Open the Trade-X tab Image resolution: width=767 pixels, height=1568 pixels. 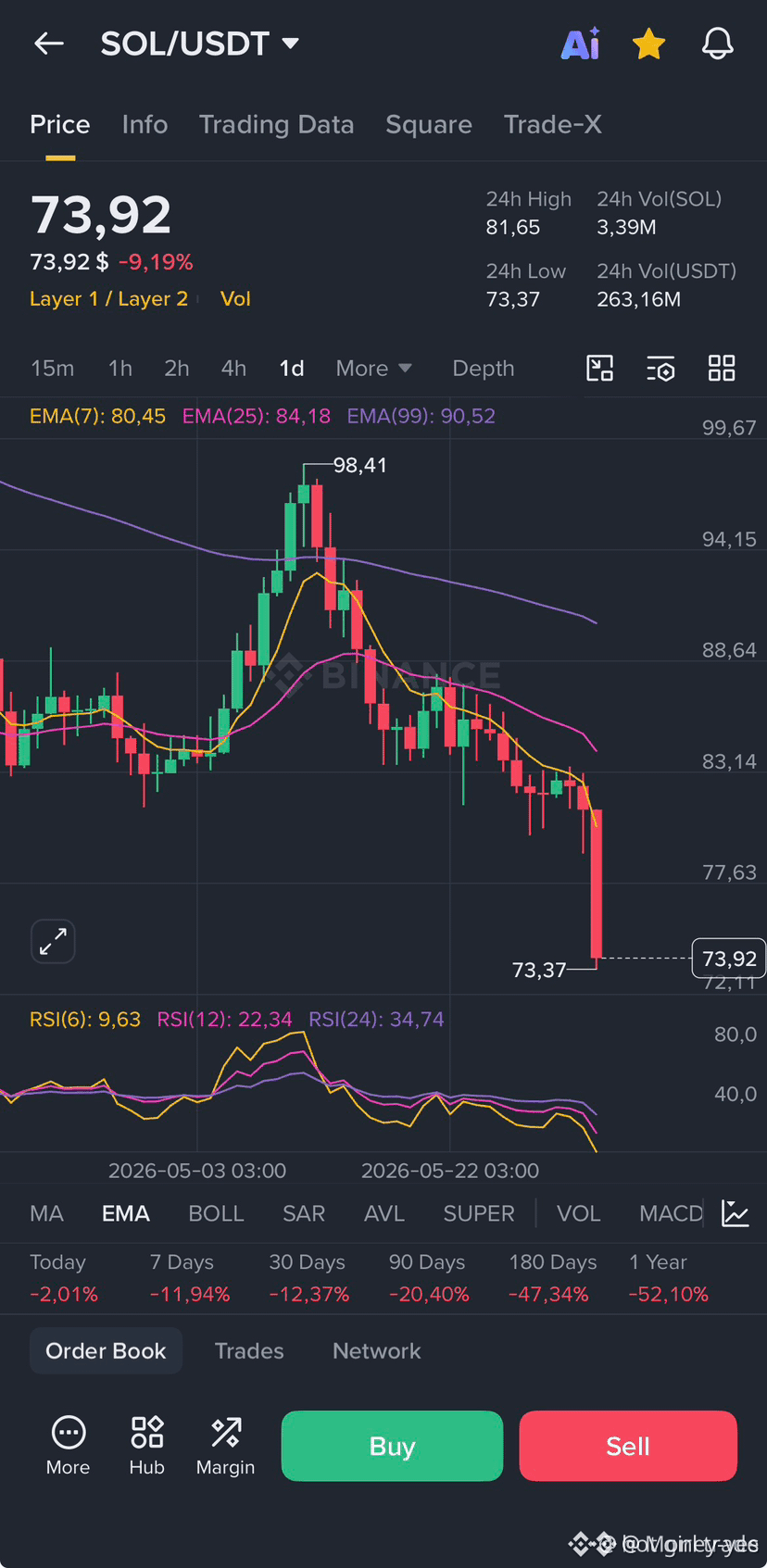pyautogui.click(x=553, y=124)
